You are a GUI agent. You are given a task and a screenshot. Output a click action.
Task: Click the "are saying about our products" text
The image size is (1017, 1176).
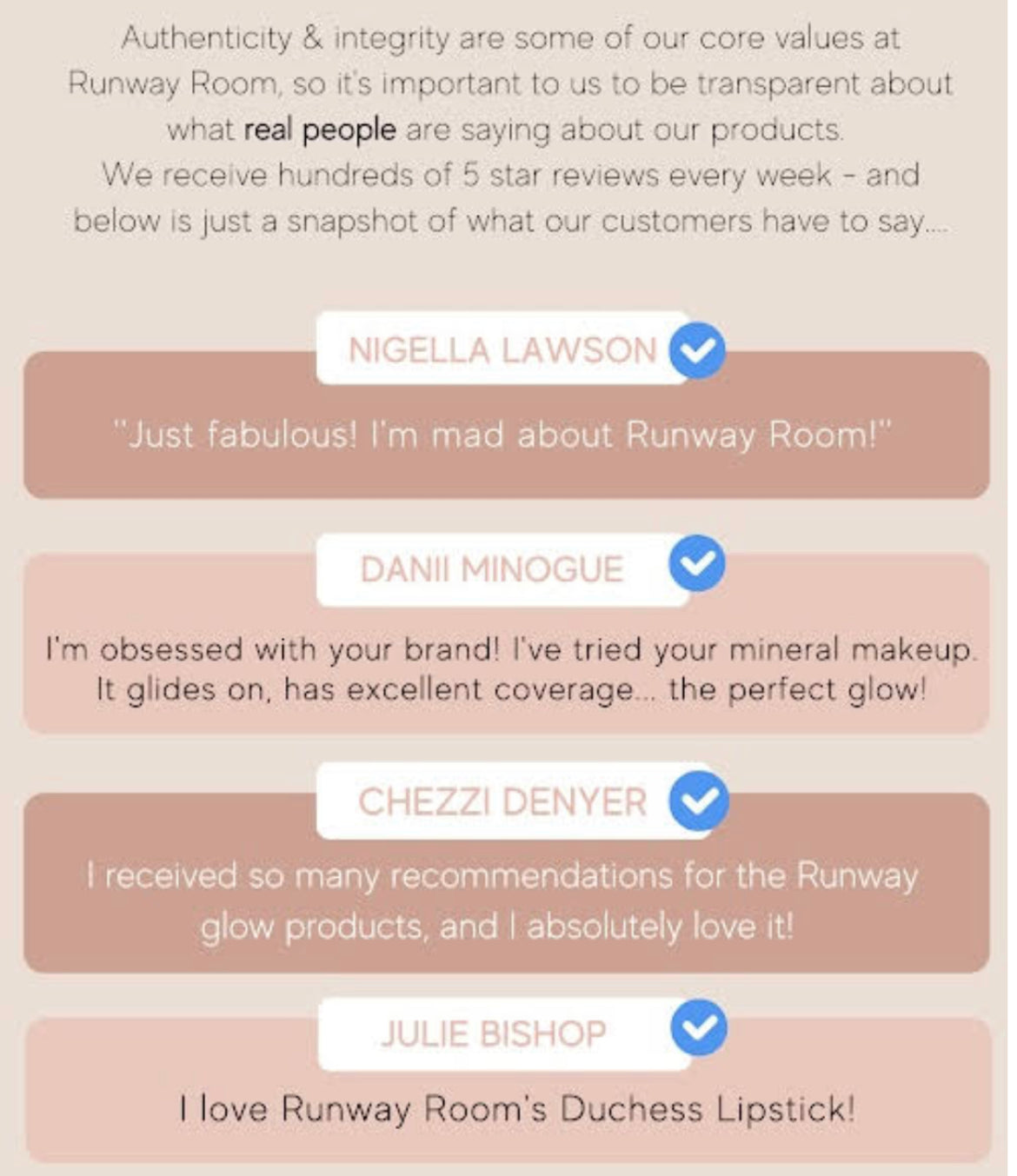624,130
